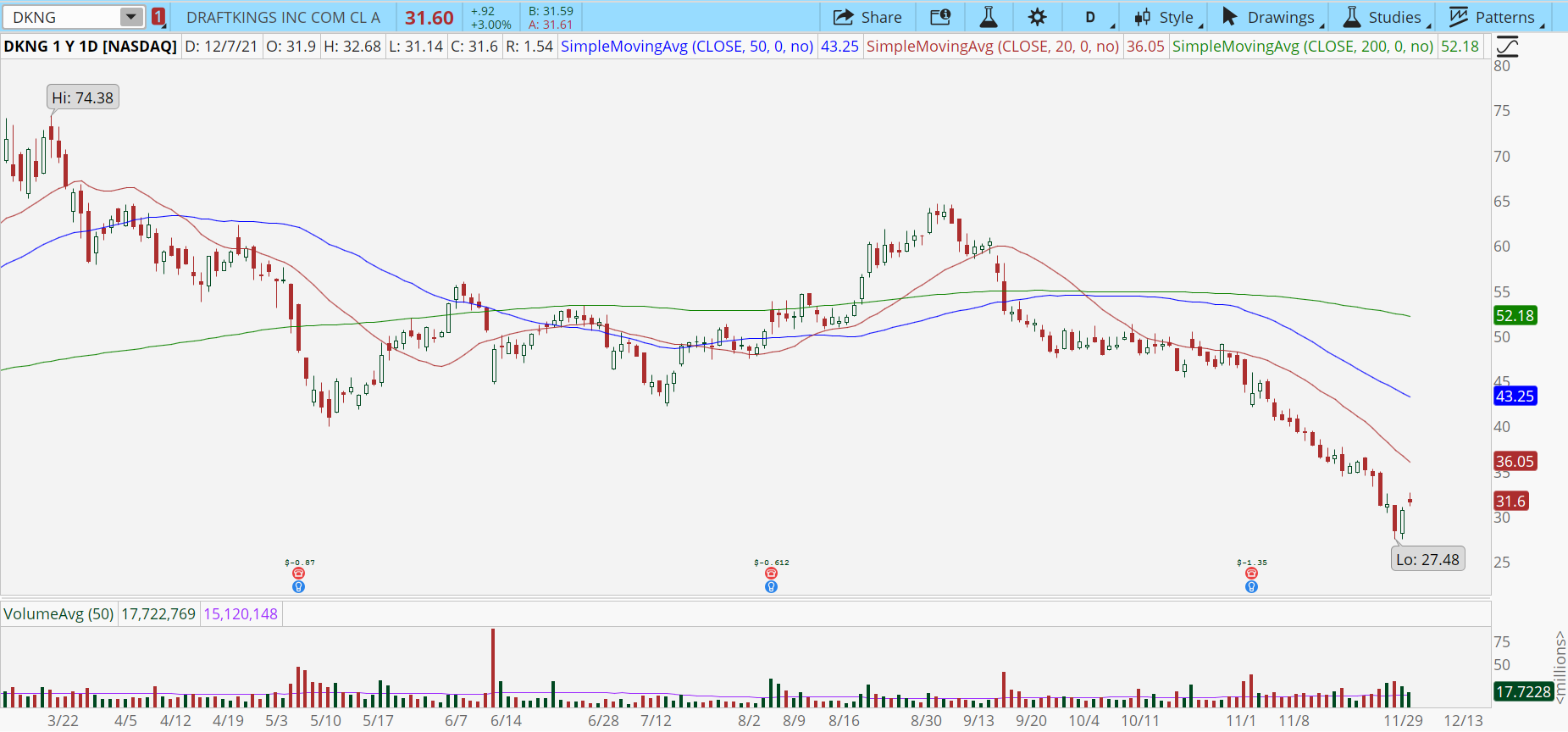Click the 15,120,148 volume average value
This screenshot has height=732, width=1568.
point(241,614)
